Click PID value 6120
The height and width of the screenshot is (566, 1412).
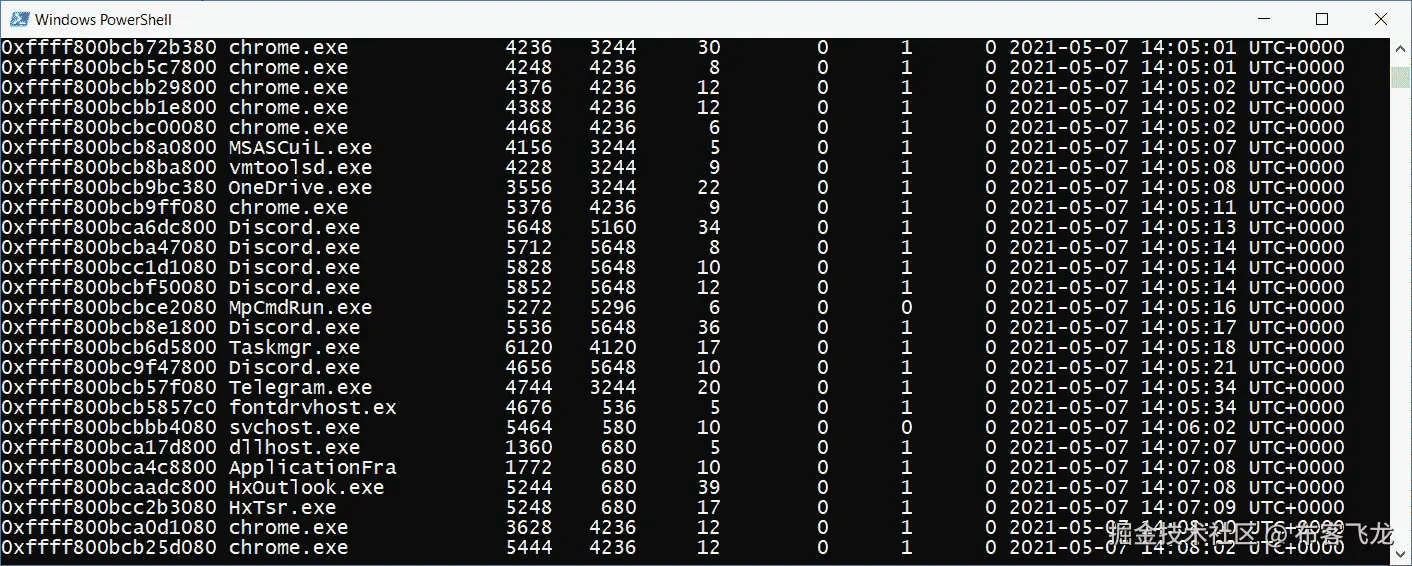(528, 347)
